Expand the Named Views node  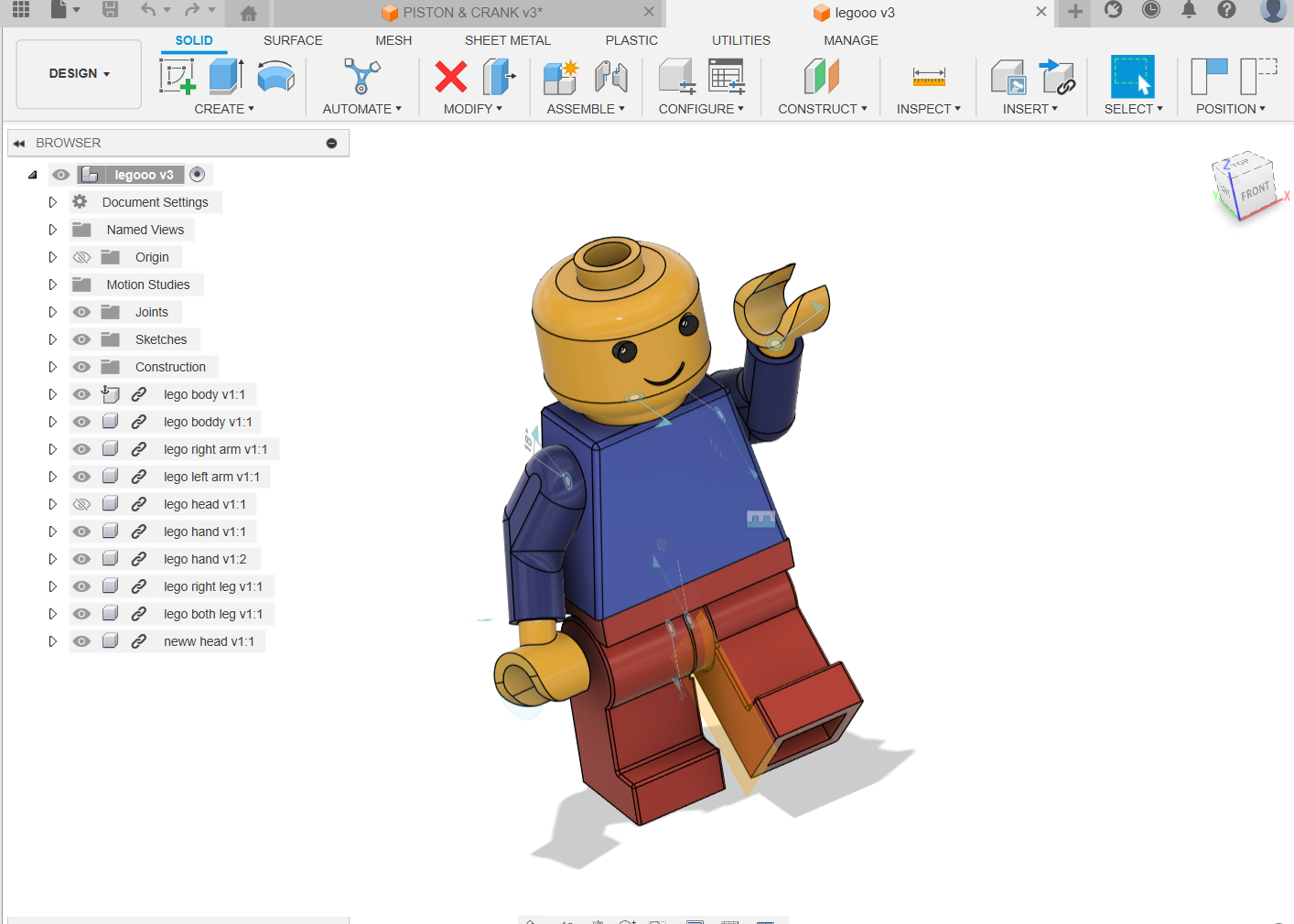(x=52, y=230)
